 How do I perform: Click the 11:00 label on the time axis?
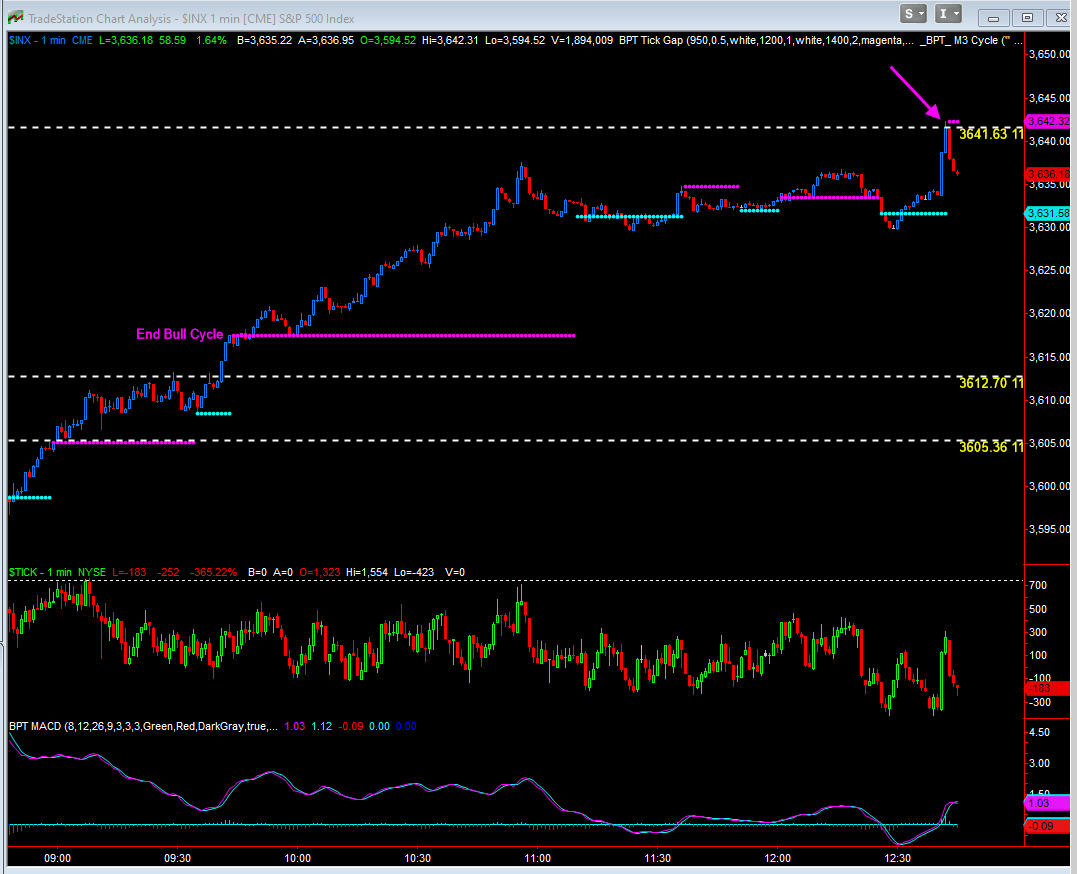pyautogui.click(x=538, y=858)
